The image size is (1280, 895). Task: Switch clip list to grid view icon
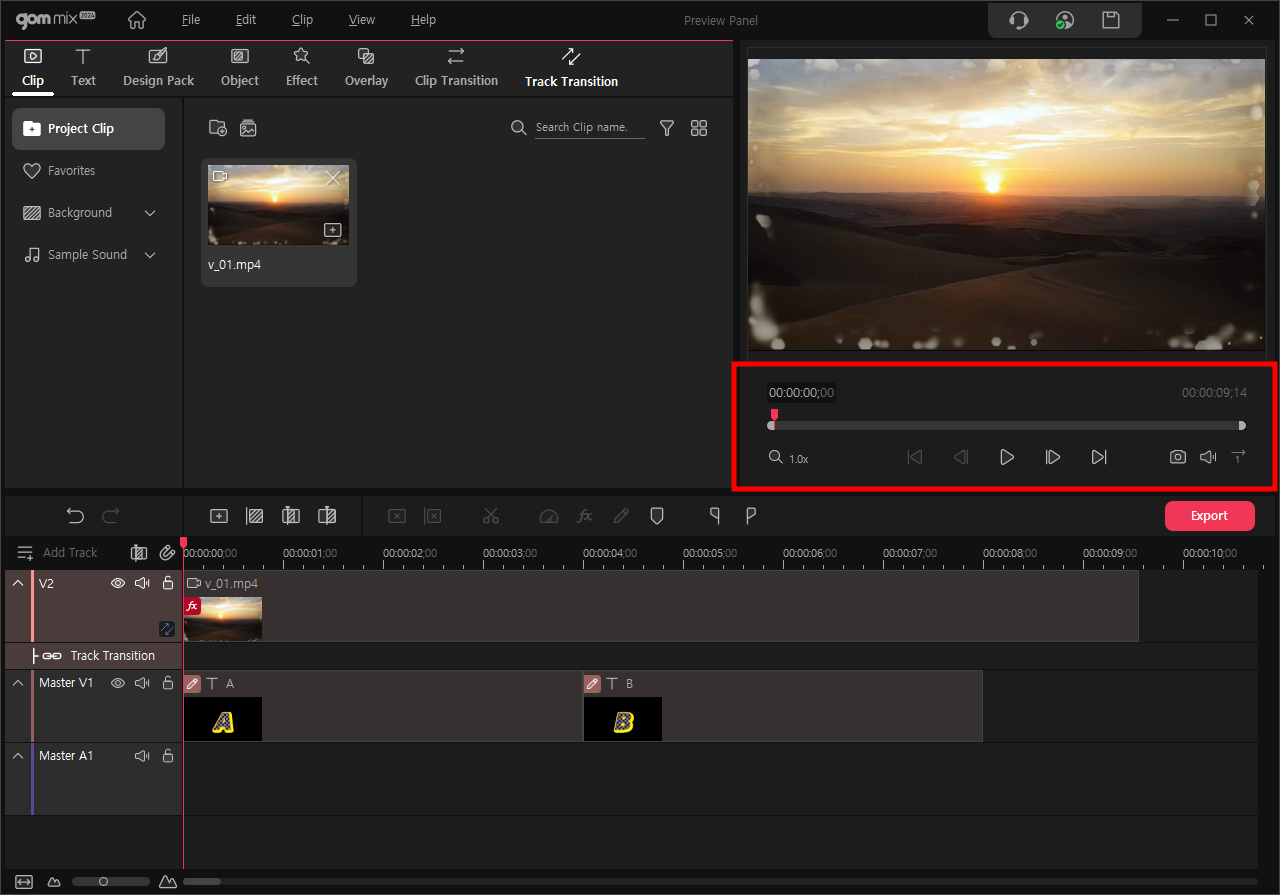click(699, 128)
